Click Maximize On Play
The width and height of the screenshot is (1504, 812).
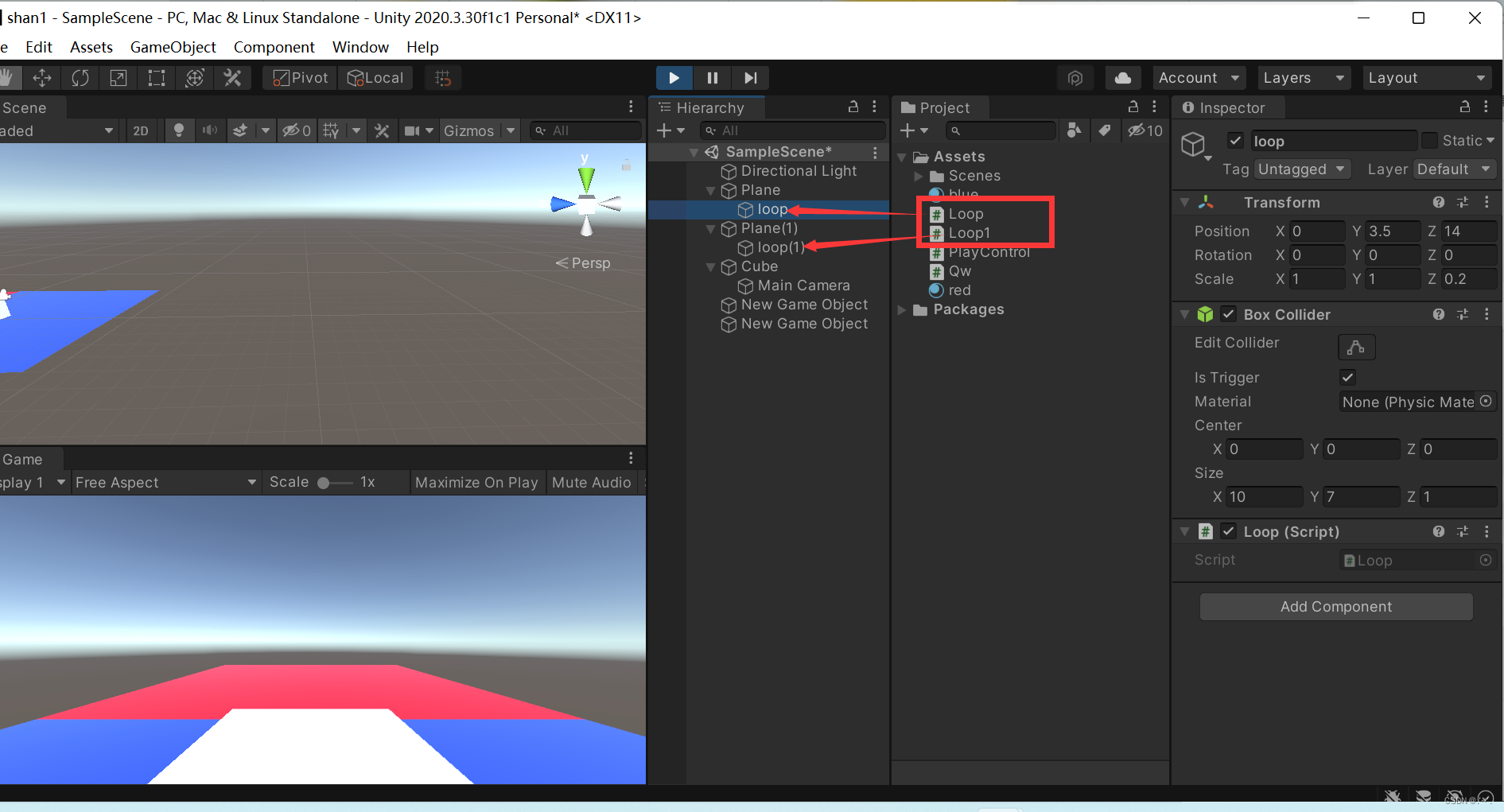click(476, 482)
